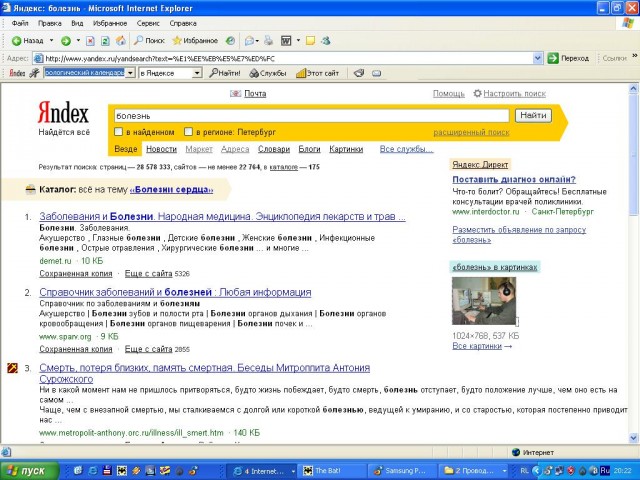
Task: Open the Поиск search pane
Action: click(x=149, y=41)
